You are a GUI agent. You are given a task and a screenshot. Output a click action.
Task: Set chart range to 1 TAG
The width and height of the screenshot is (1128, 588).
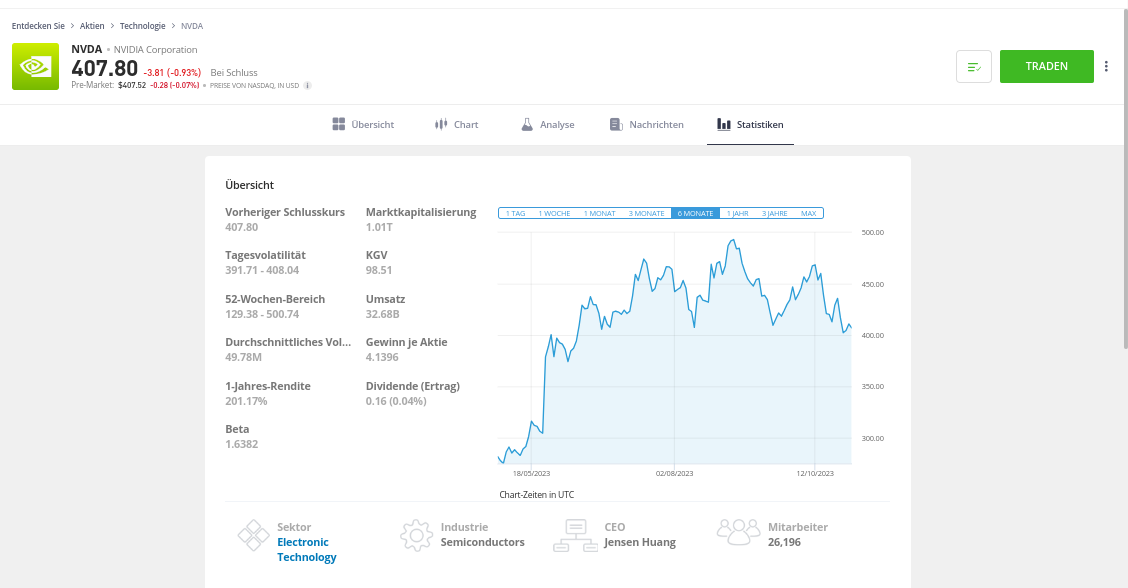tap(516, 213)
